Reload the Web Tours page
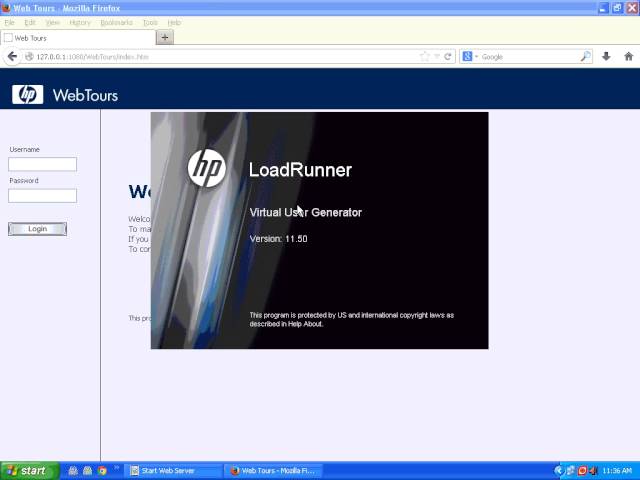This screenshot has height=480, width=640. tap(448, 56)
